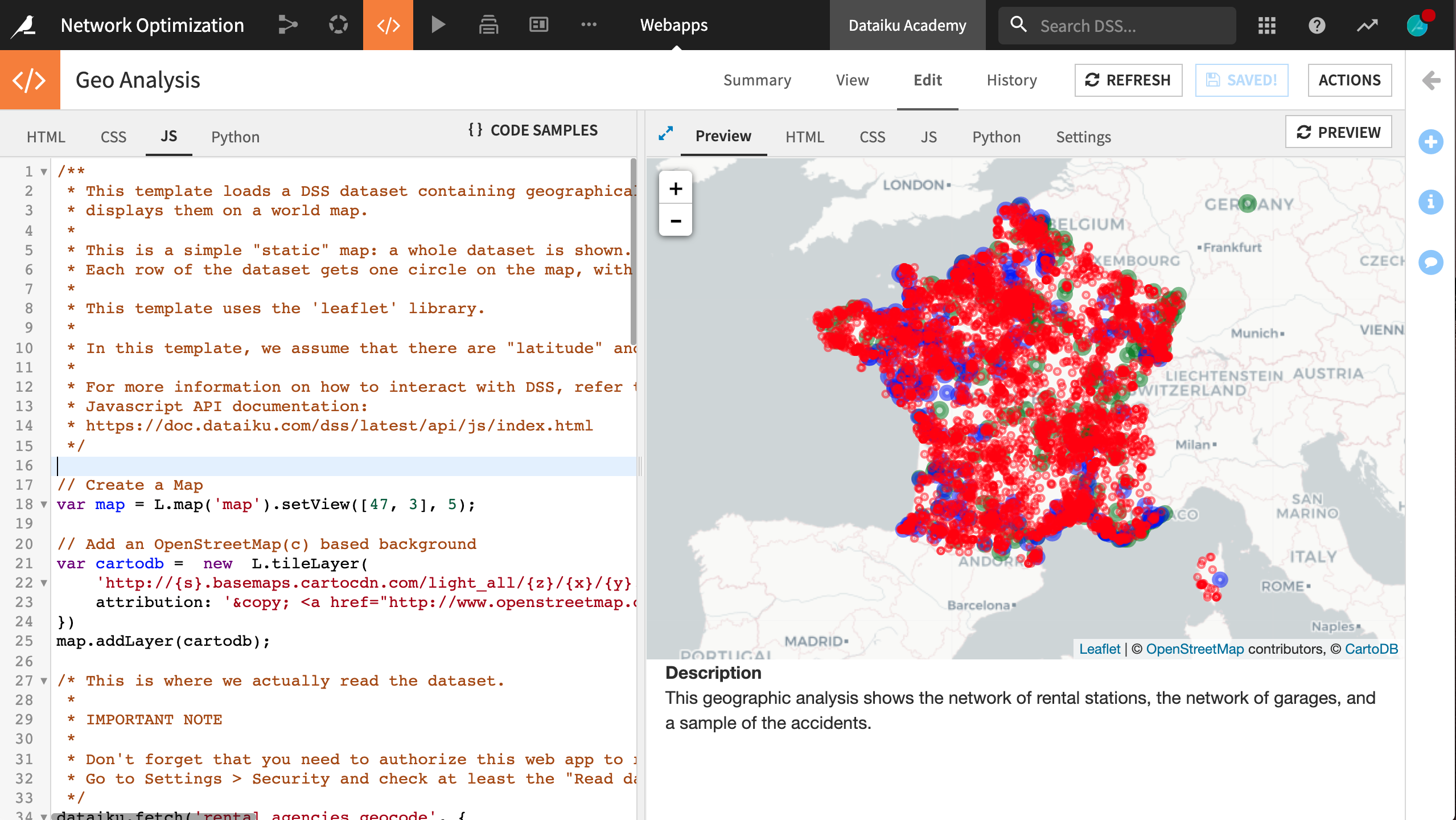This screenshot has height=820, width=1456.
Task: Select the History tab
Action: pyautogui.click(x=1011, y=79)
